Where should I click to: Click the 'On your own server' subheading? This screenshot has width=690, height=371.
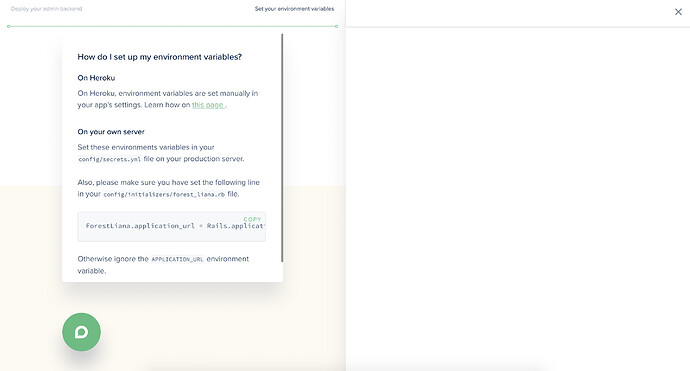click(111, 132)
